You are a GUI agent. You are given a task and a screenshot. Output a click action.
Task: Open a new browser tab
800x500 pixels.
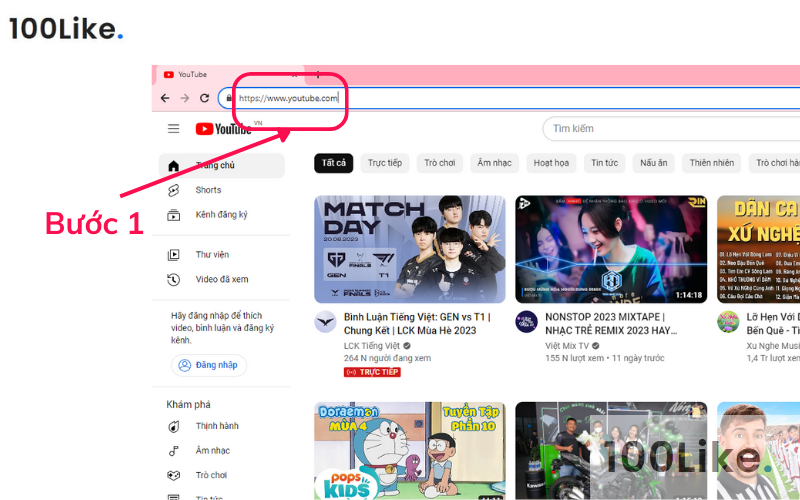tap(318, 75)
